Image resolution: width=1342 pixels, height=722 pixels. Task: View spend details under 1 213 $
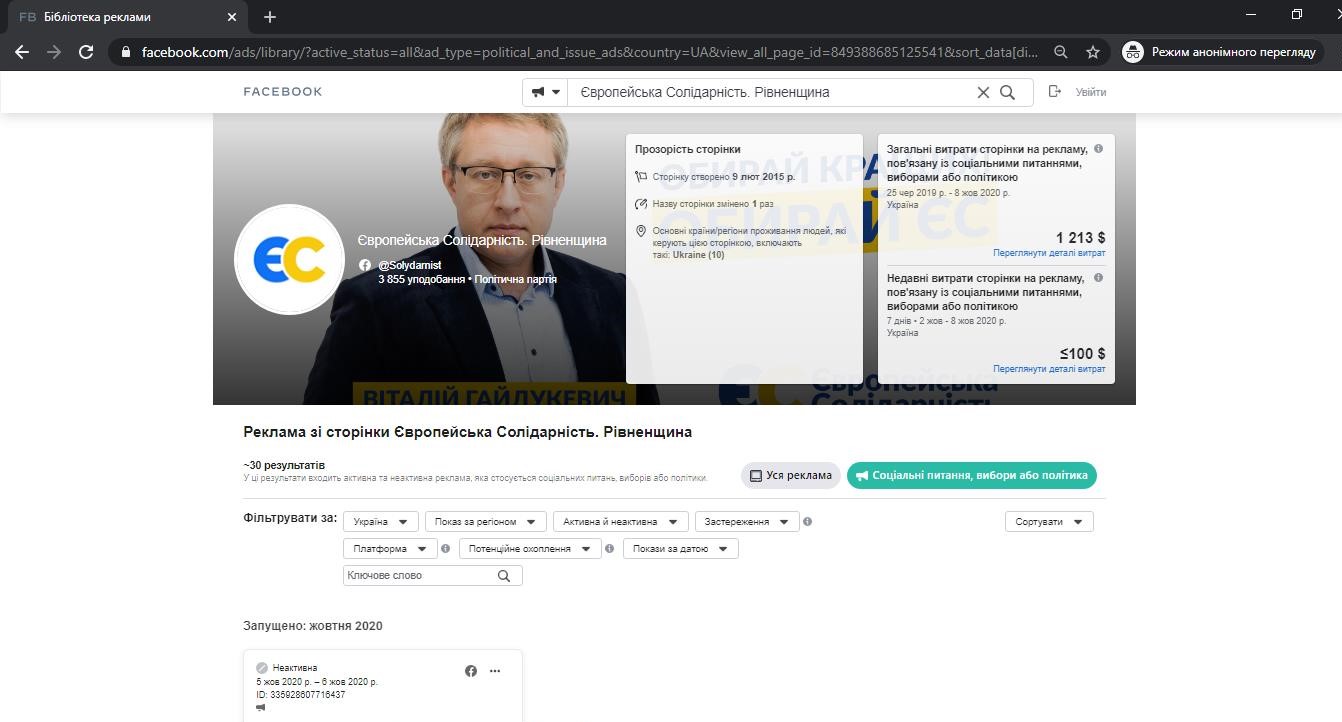(1049, 253)
